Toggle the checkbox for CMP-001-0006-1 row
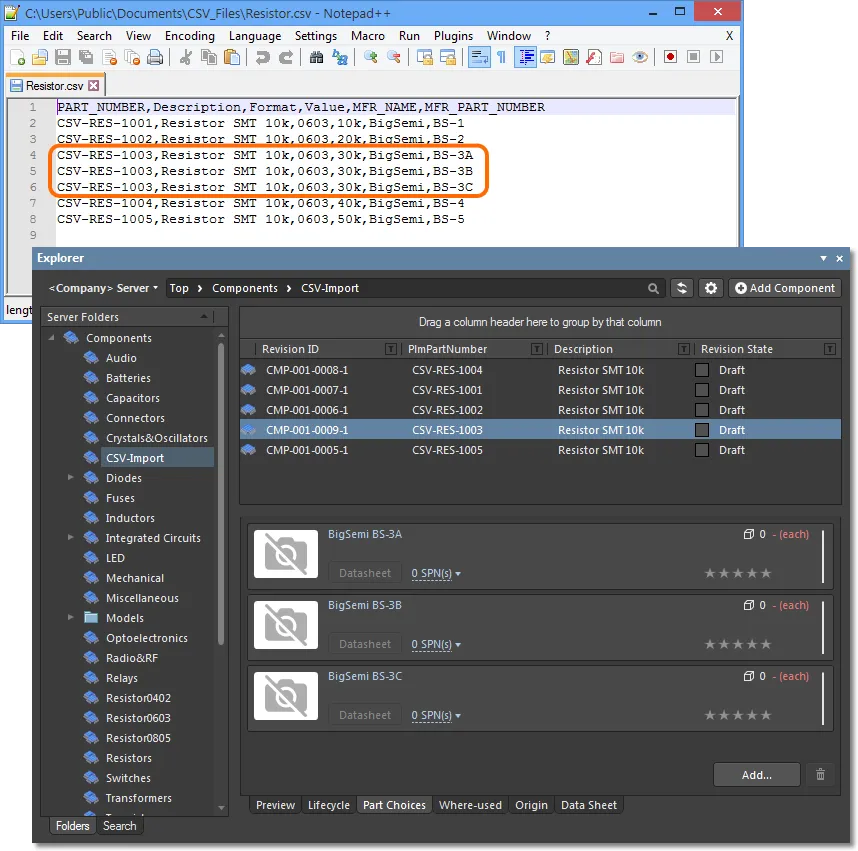Viewport: 858px width, 851px height. (702, 410)
